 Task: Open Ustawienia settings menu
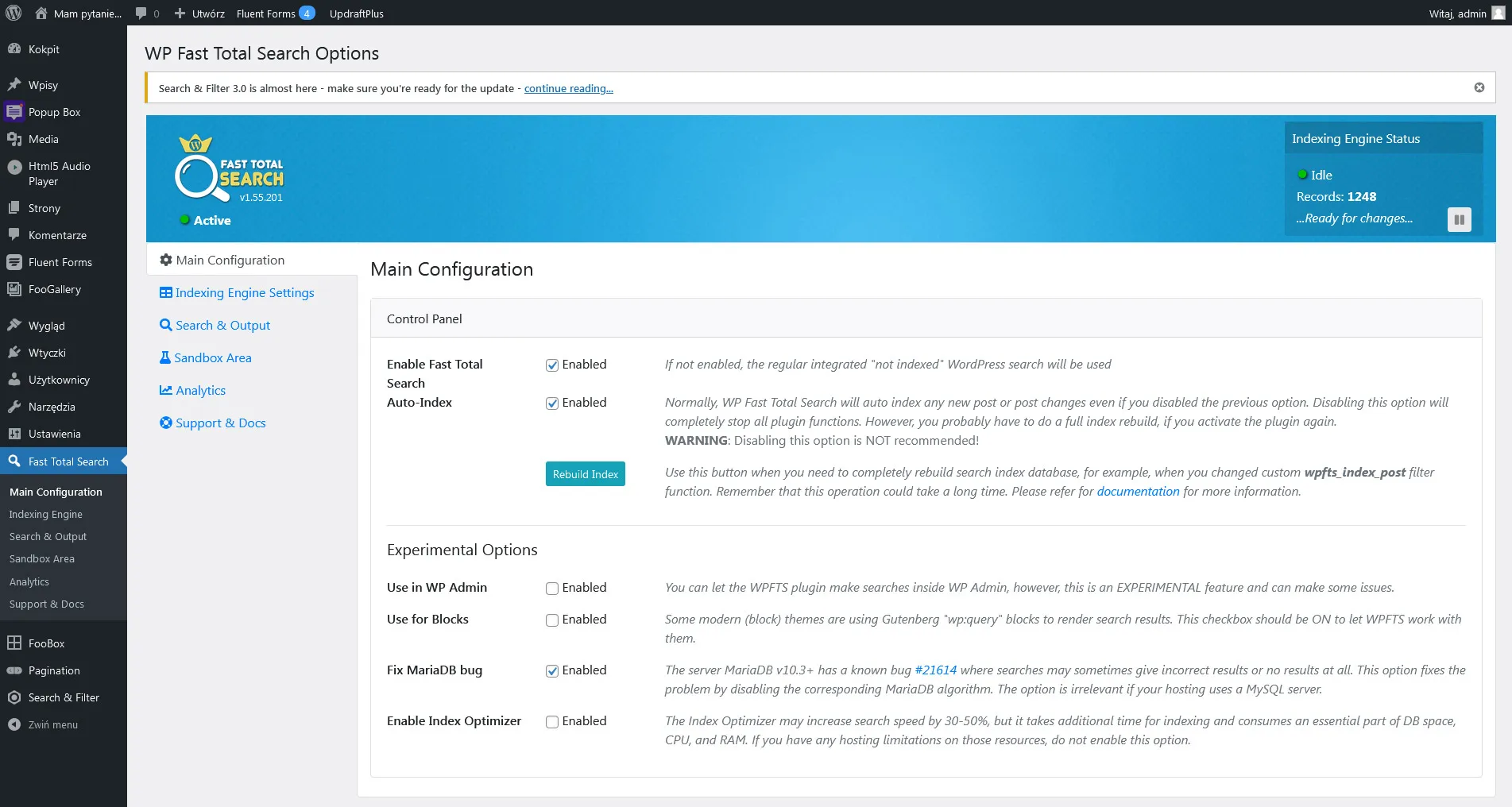point(54,434)
